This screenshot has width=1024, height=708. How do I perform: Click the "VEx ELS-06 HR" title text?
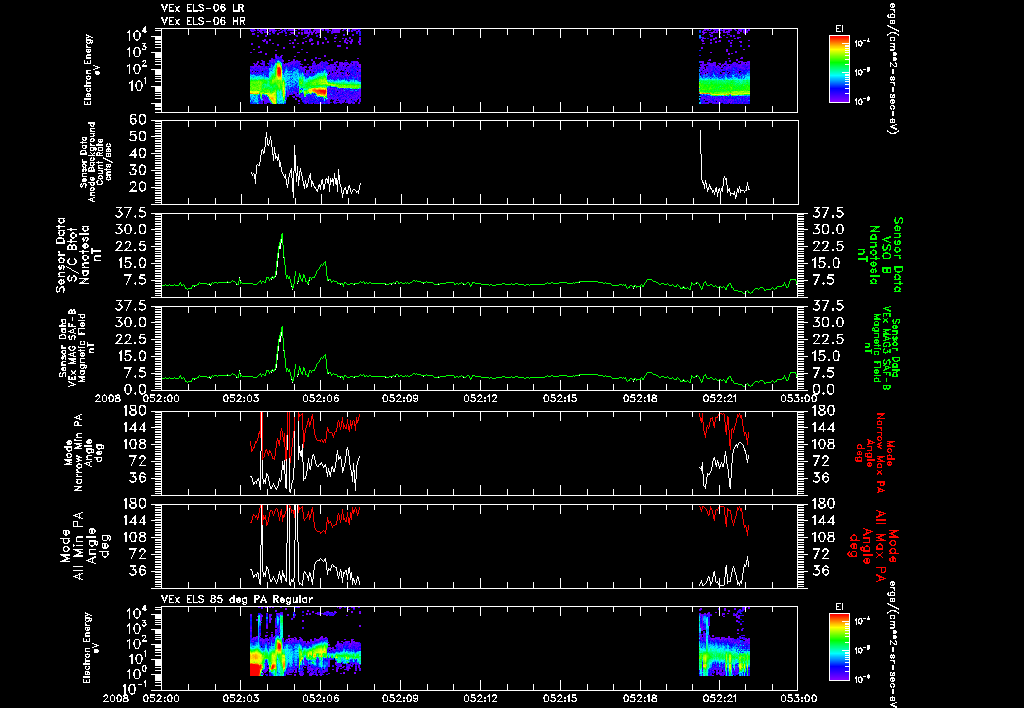point(202,21)
